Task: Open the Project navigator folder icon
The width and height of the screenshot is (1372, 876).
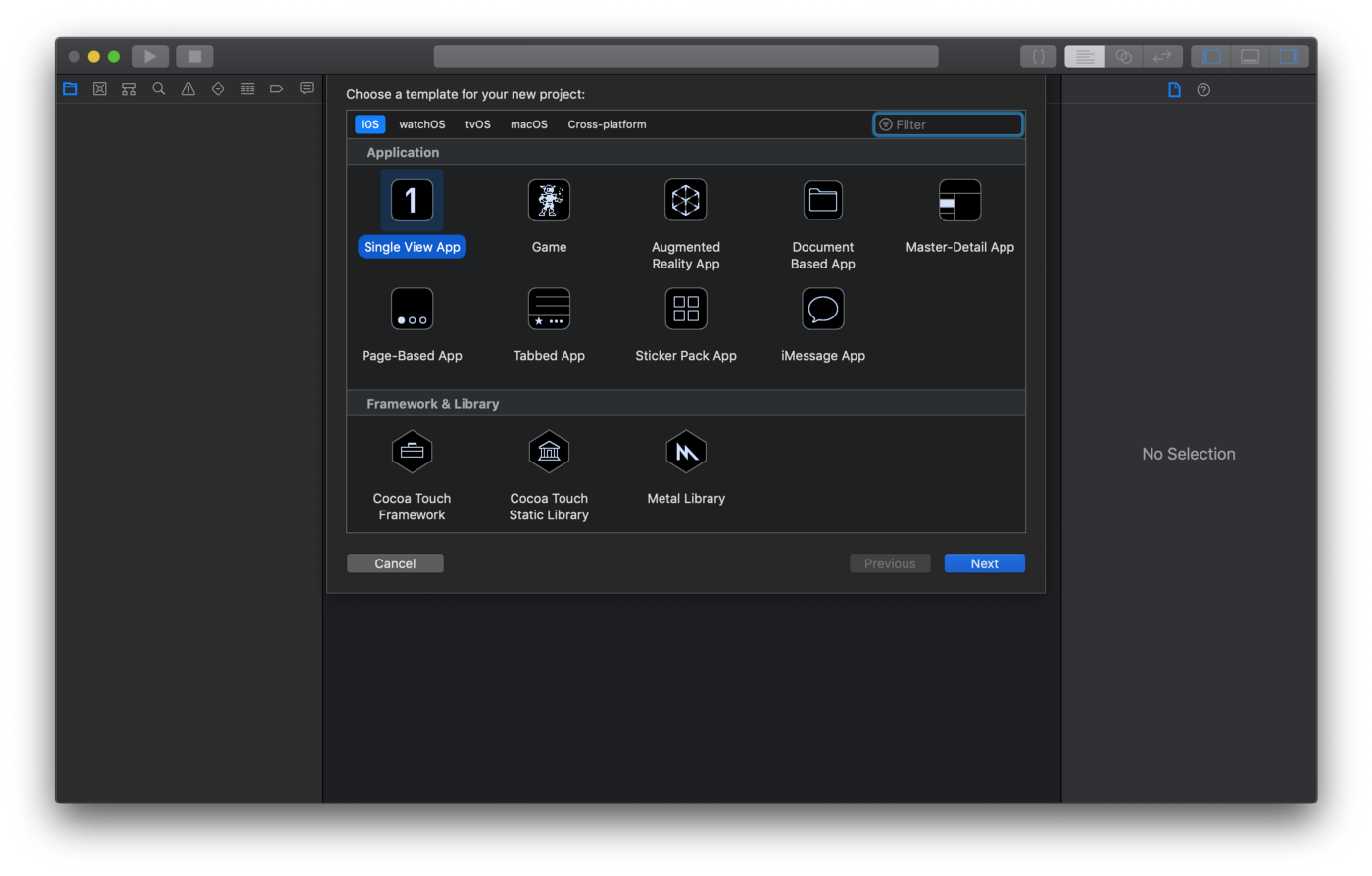Action: (71, 89)
